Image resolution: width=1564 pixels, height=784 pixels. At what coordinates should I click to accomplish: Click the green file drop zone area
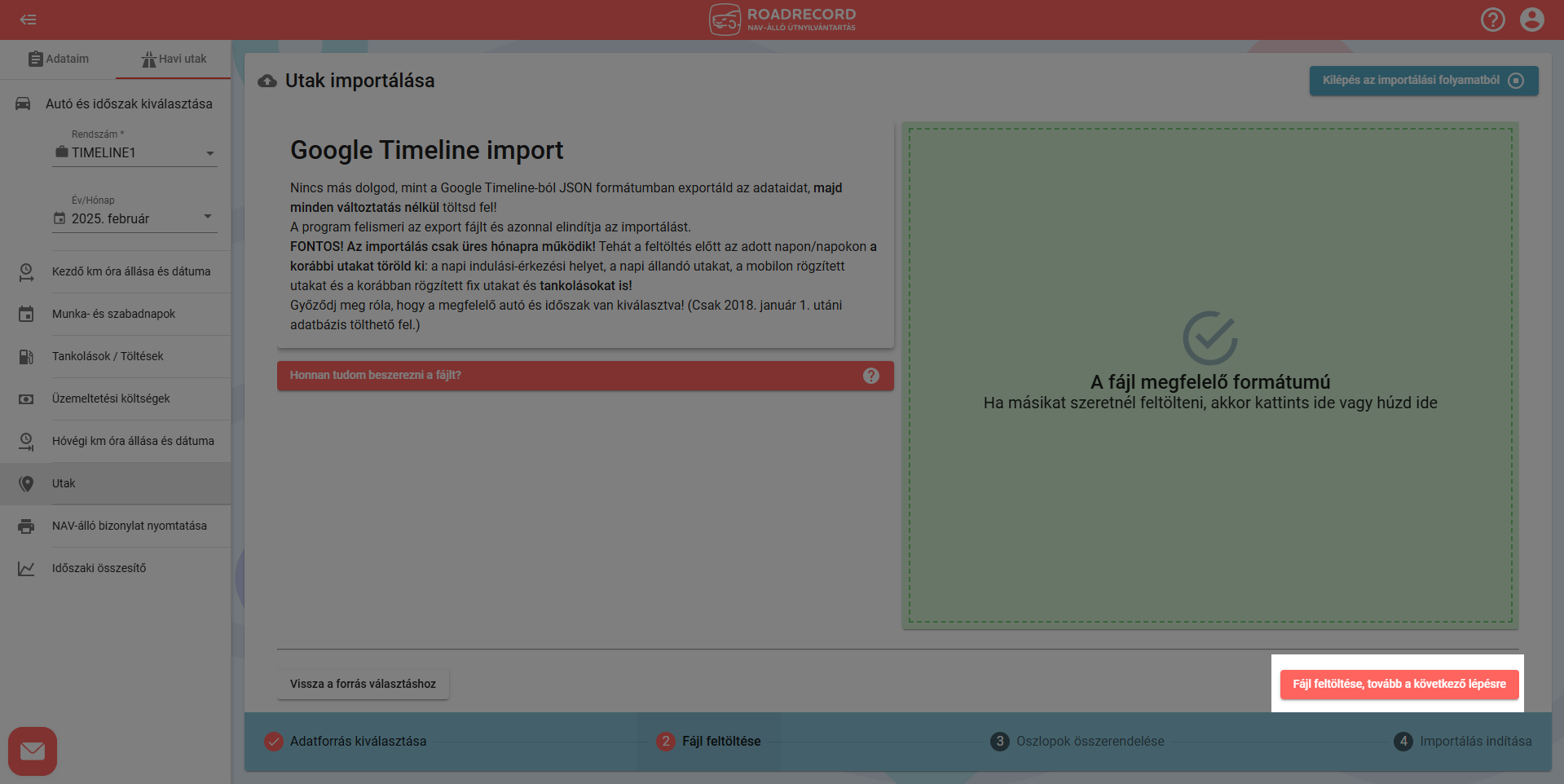(1210, 376)
